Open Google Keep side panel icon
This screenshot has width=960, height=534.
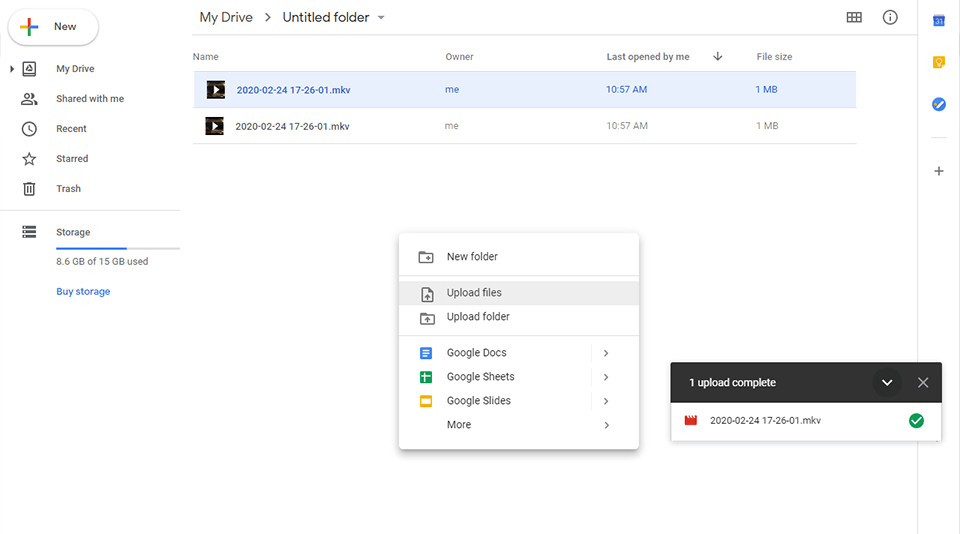click(x=939, y=62)
